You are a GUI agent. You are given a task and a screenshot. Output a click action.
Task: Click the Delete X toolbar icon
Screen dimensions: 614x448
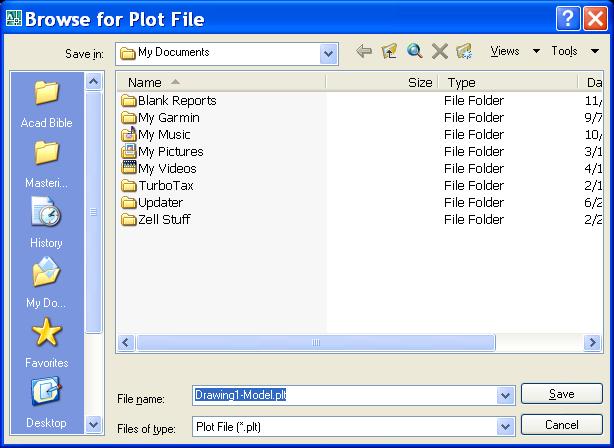coord(439,52)
